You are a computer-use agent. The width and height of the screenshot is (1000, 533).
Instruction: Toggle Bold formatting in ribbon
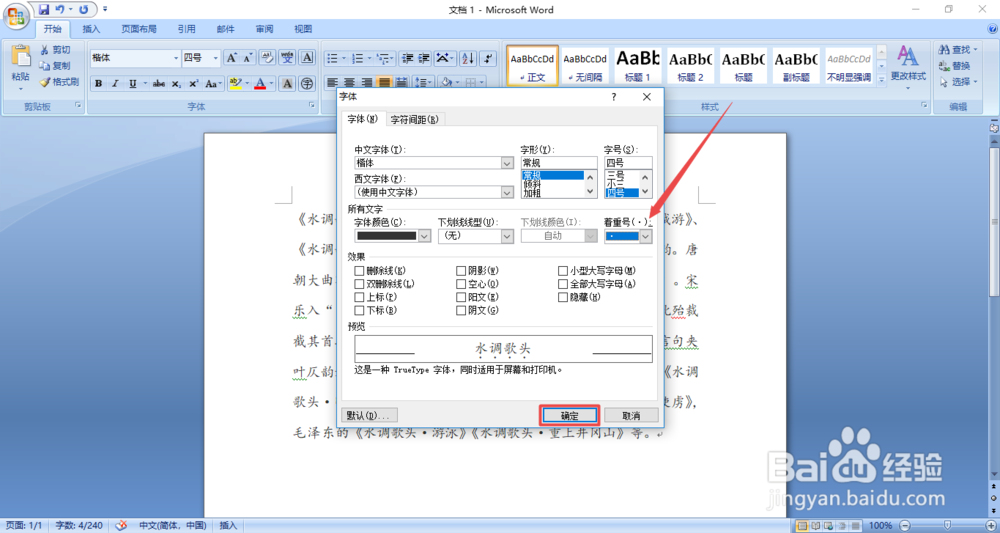coord(99,84)
